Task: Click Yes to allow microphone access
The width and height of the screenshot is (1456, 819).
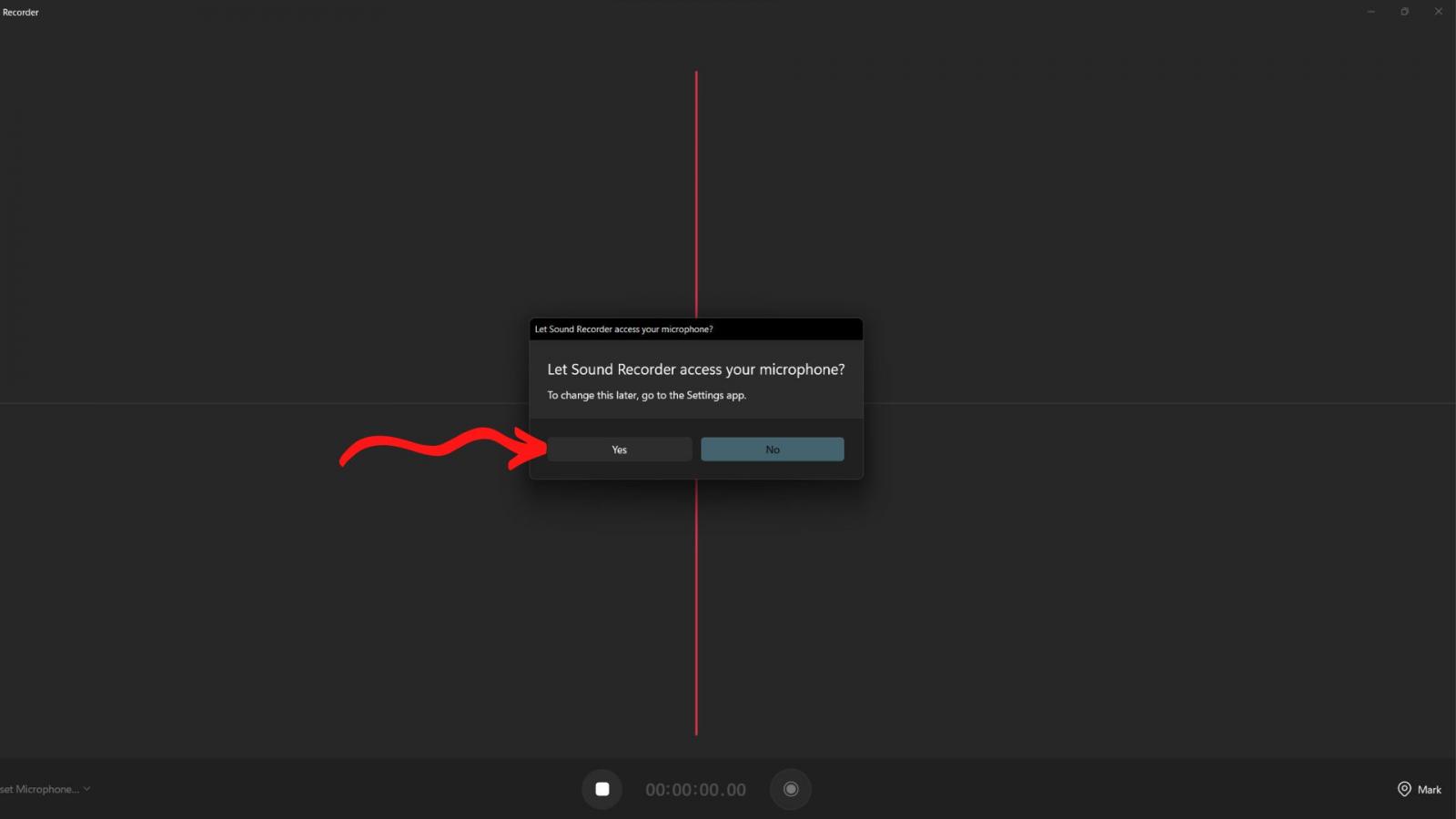Action: coord(620,450)
